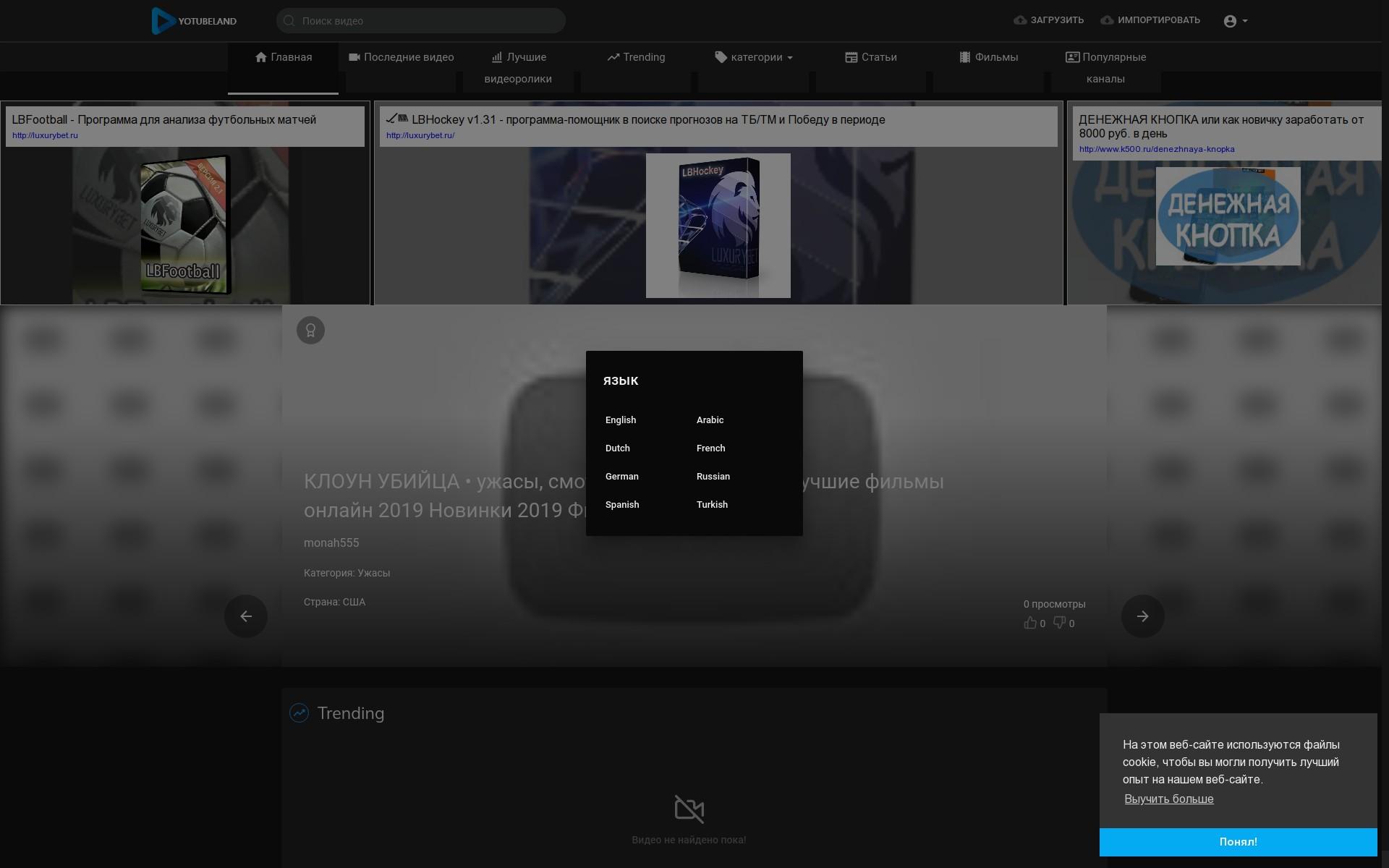
Task: Expand the категории dropdown menu
Action: pyautogui.click(x=754, y=57)
